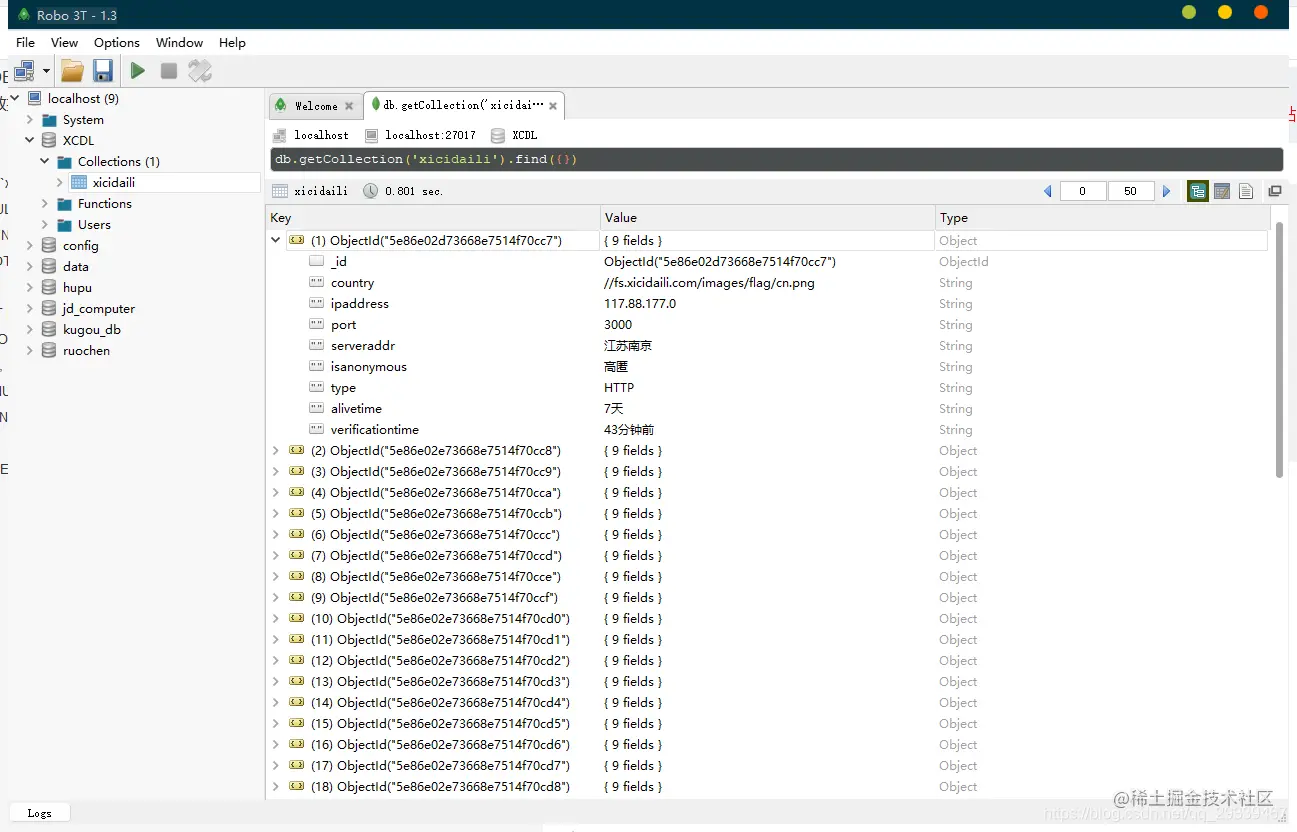Viewport: 1297px width, 832px height.
Task: Go to previous page of results arrow
Action: point(1047,191)
